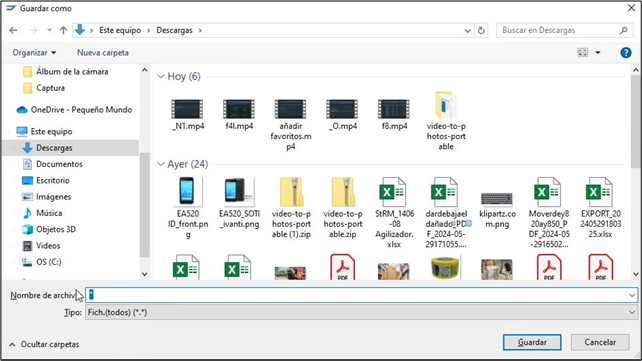The height and width of the screenshot is (361, 642).
Task: Open Imágenes in navigation pane
Action: (46, 197)
